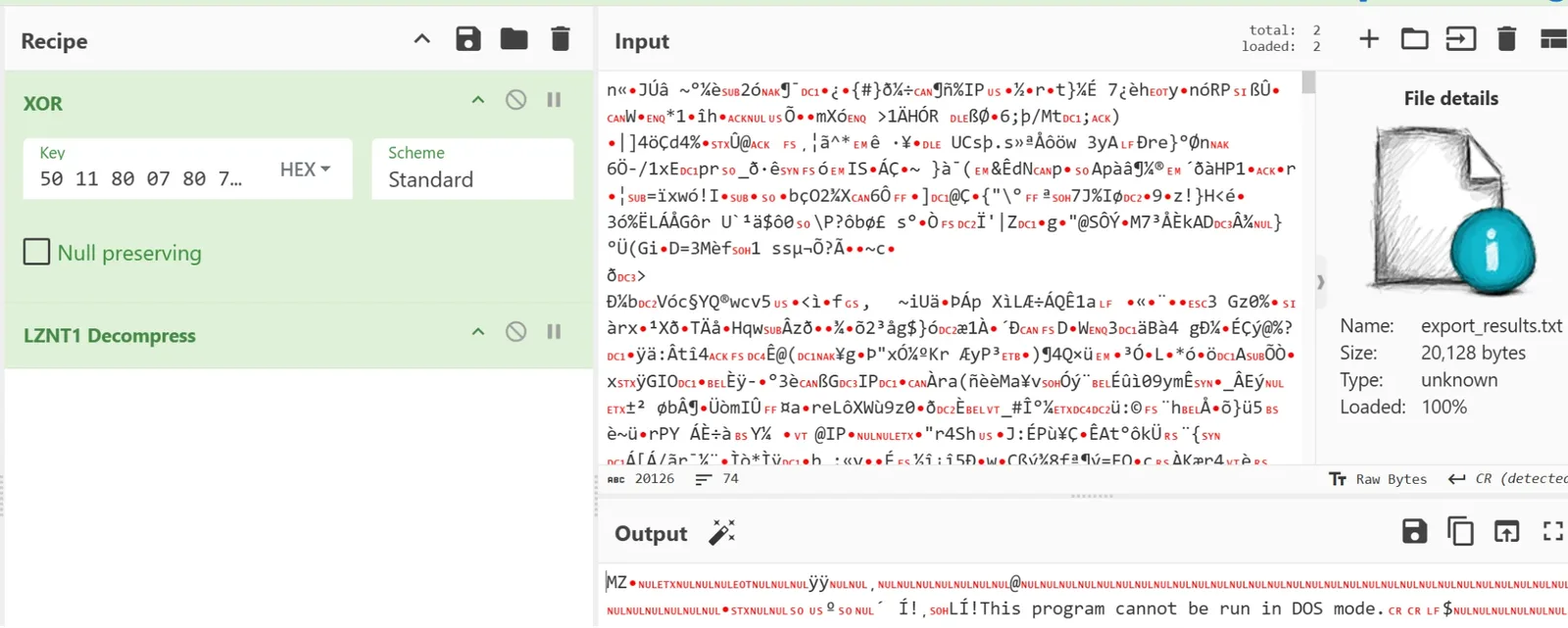
Task: Open file as input
Action: 1460,39
